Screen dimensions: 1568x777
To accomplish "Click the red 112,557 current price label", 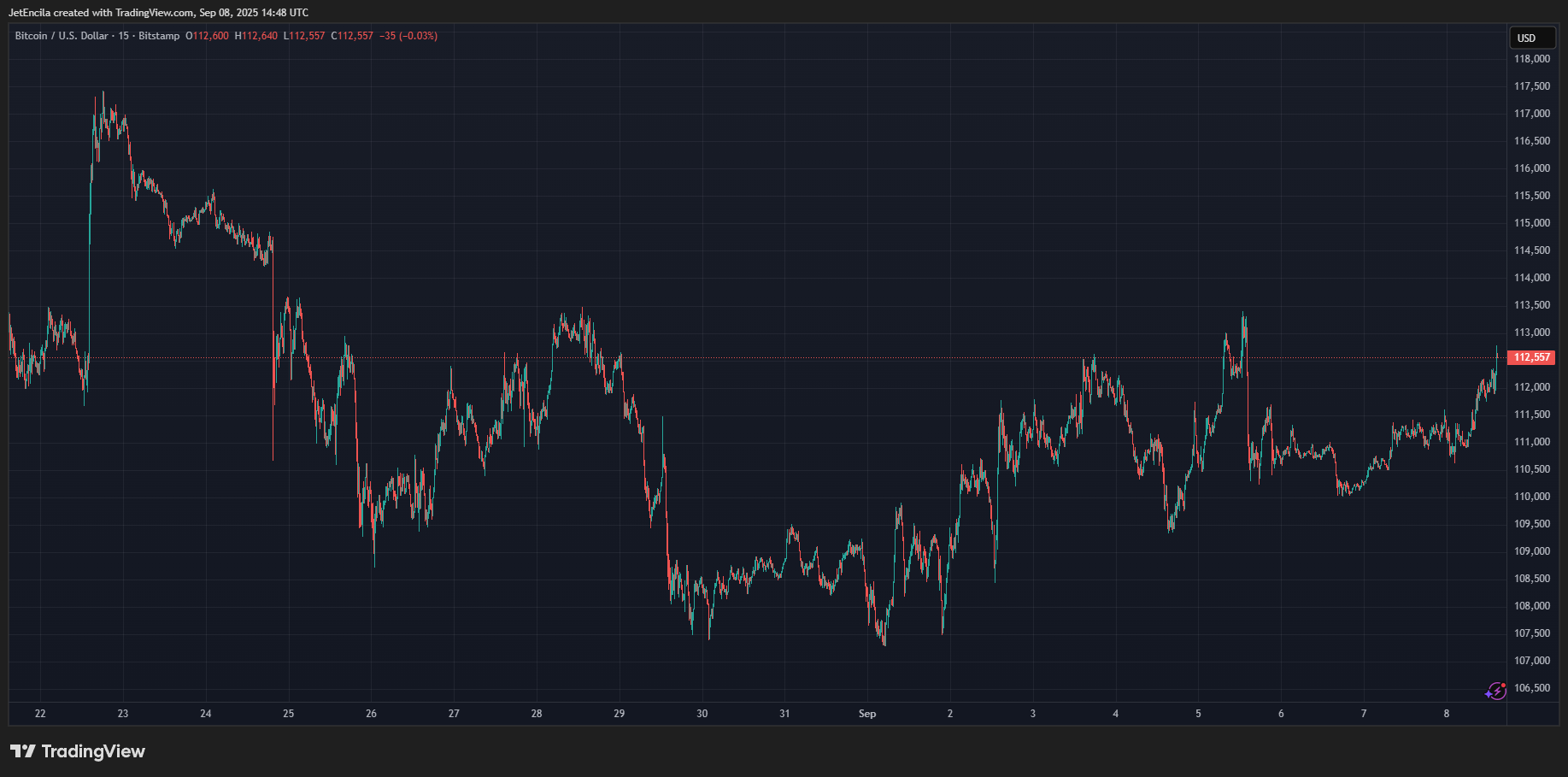I will point(1531,357).
